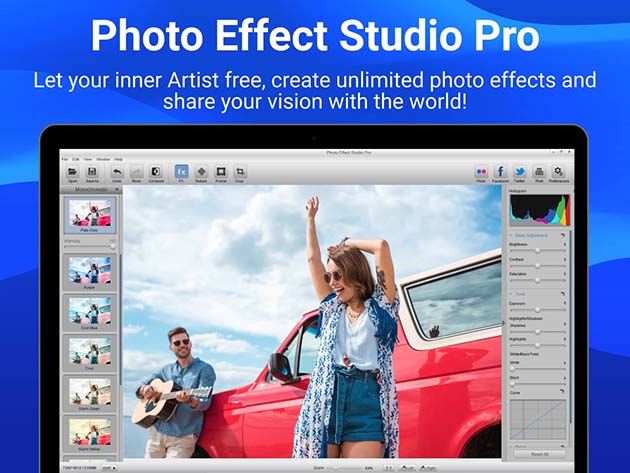Image resolution: width=630 pixels, height=473 pixels.
Task: Rotate image Right in the bottom bar
Action: 428,468
